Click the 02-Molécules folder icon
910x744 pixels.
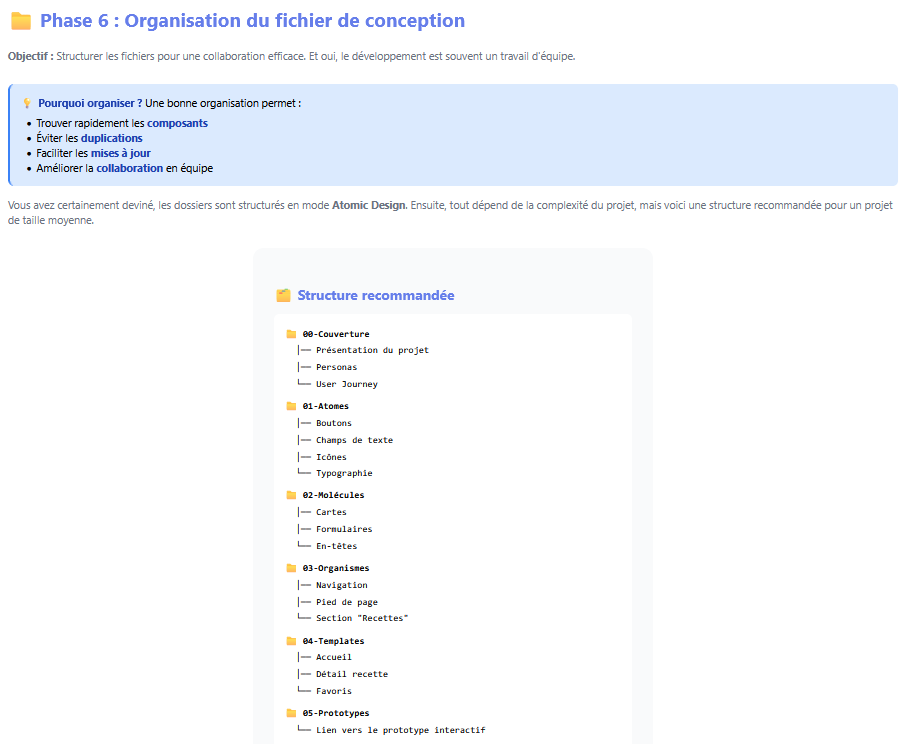click(291, 495)
